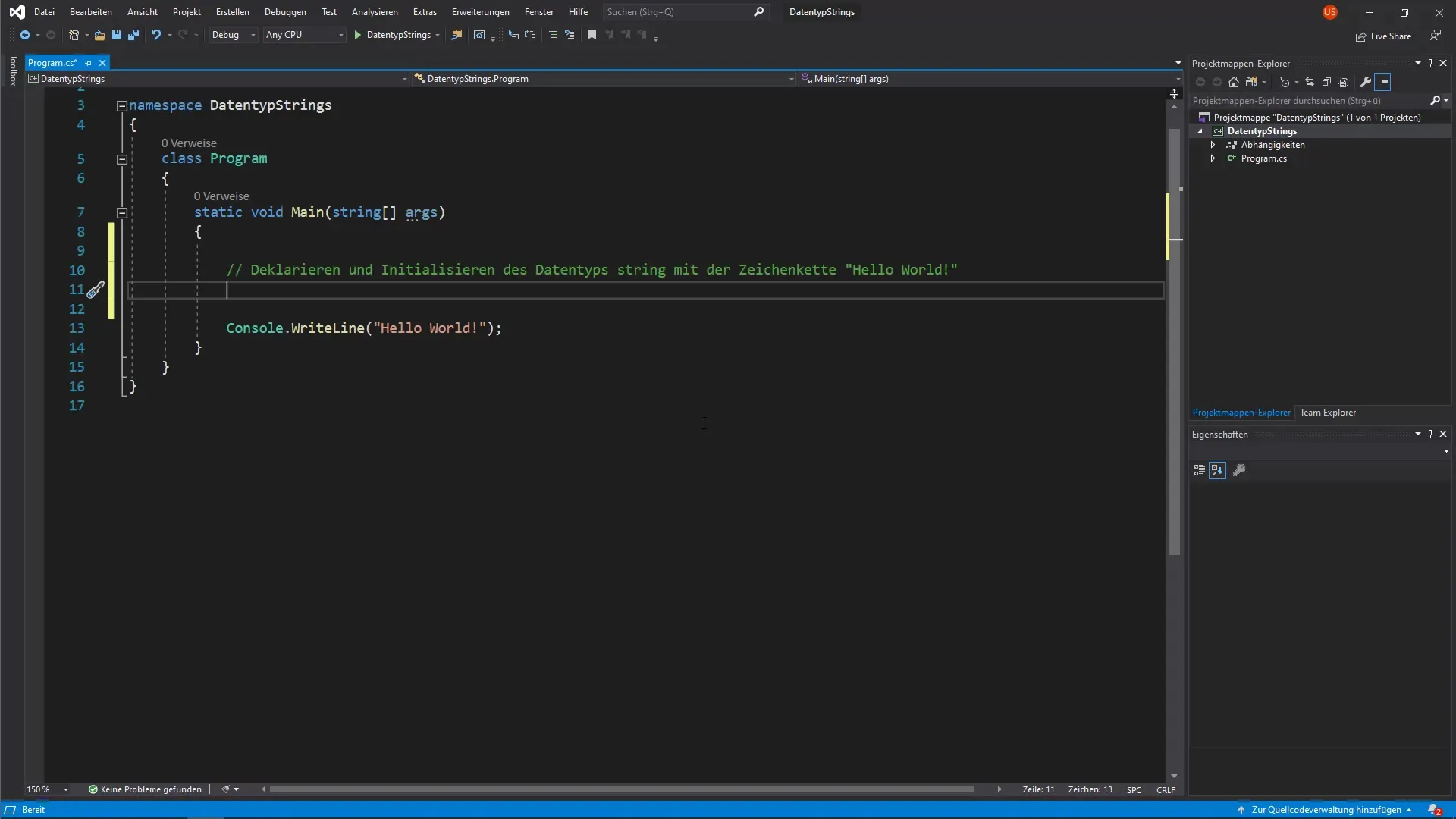Click the find in files icon
This screenshot has width=1456, height=819.
tap(457, 35)
